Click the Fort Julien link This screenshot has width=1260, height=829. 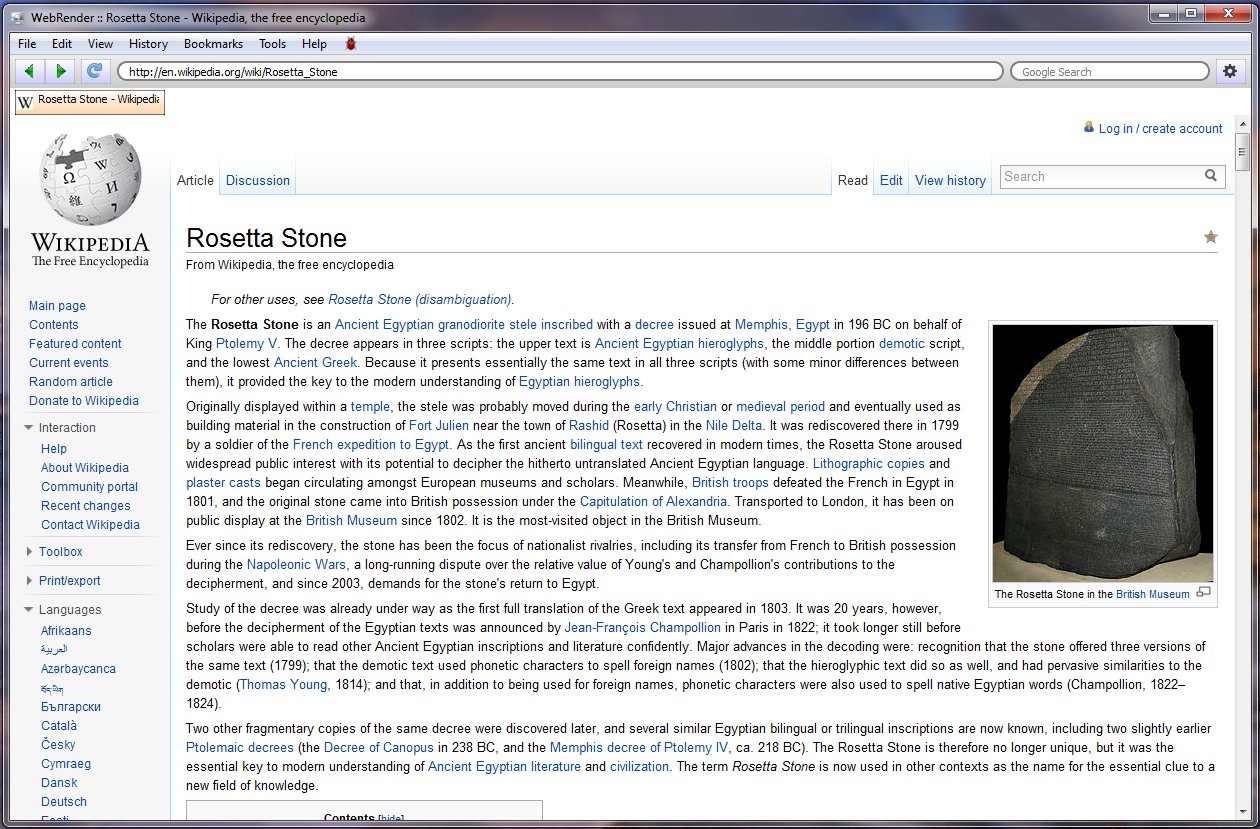point(439,425)
